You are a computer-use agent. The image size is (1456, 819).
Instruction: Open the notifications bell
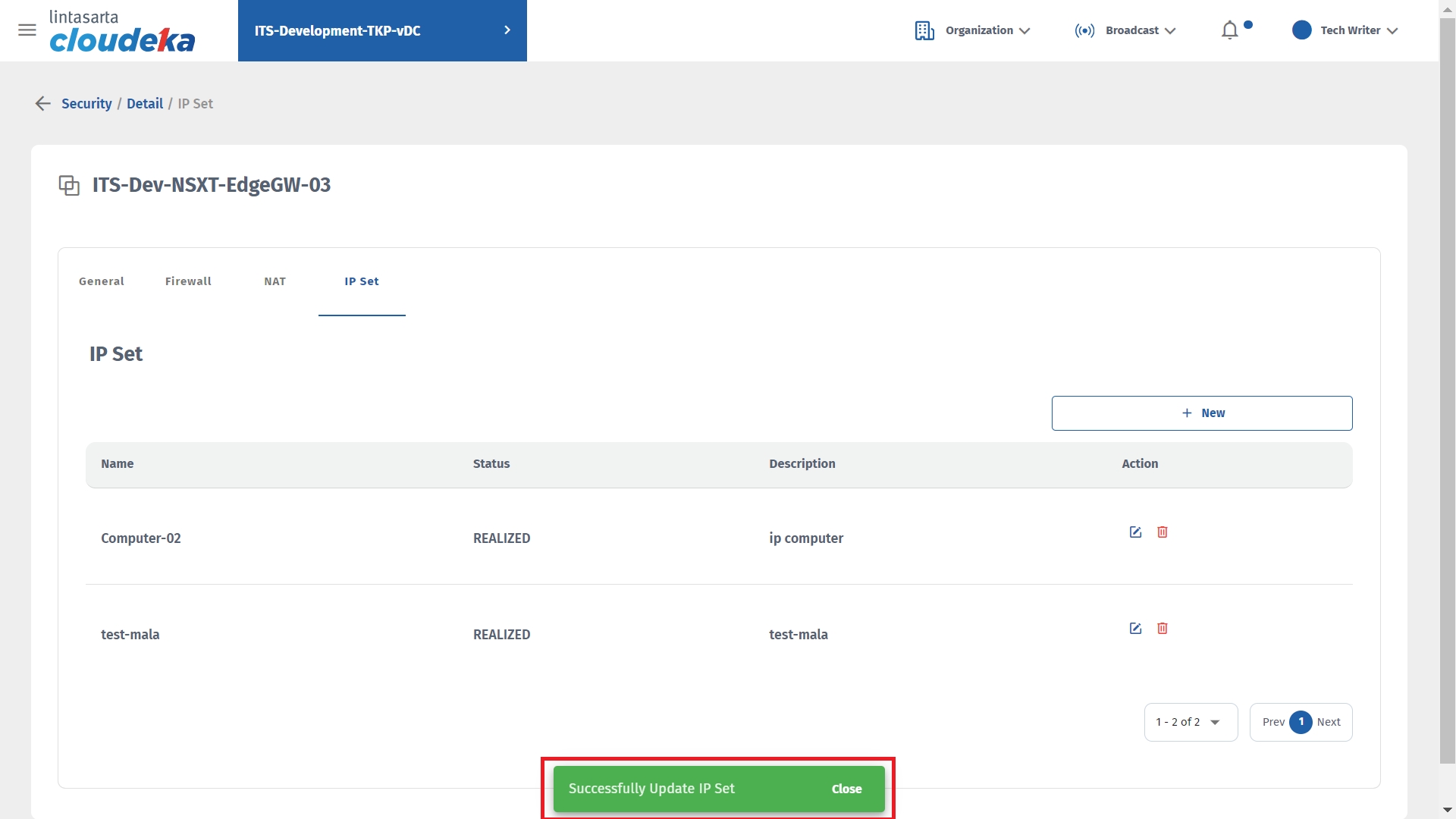(1230, 30)
